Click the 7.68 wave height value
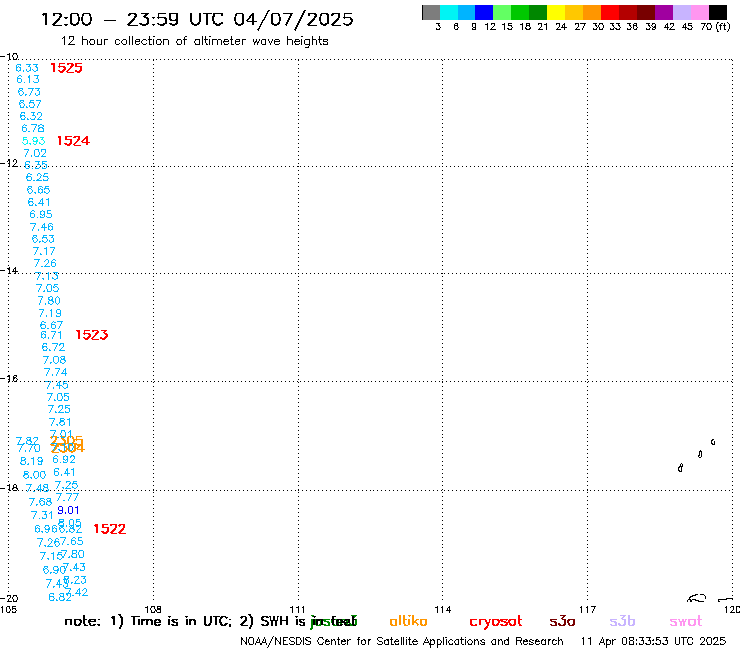The width and height of the screenshot is (740, 650). 40,502
